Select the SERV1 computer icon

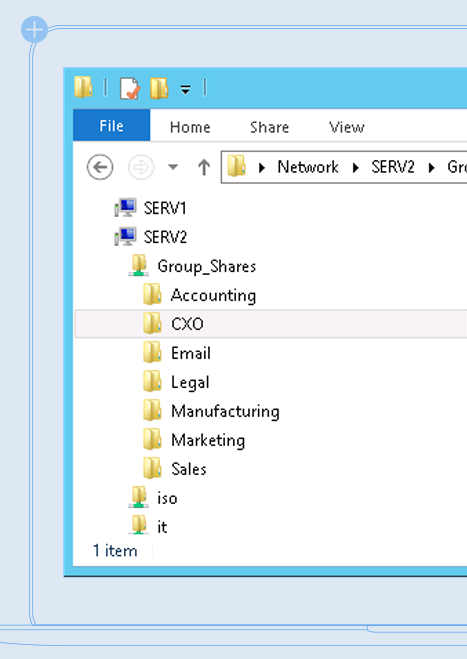tap(125, 208)
